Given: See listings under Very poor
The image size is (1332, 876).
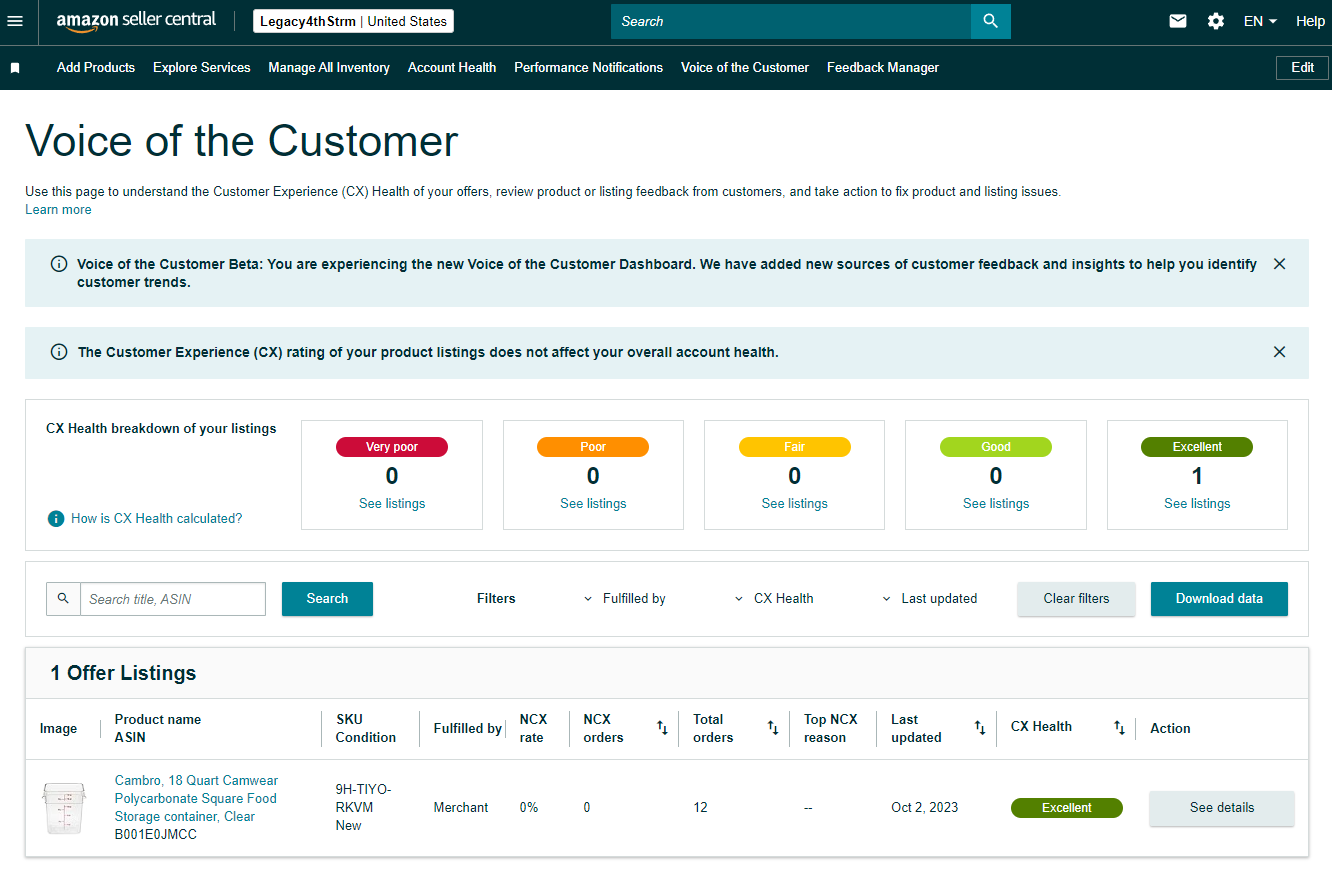Looking at the screenshot, I should click(392, 504).
